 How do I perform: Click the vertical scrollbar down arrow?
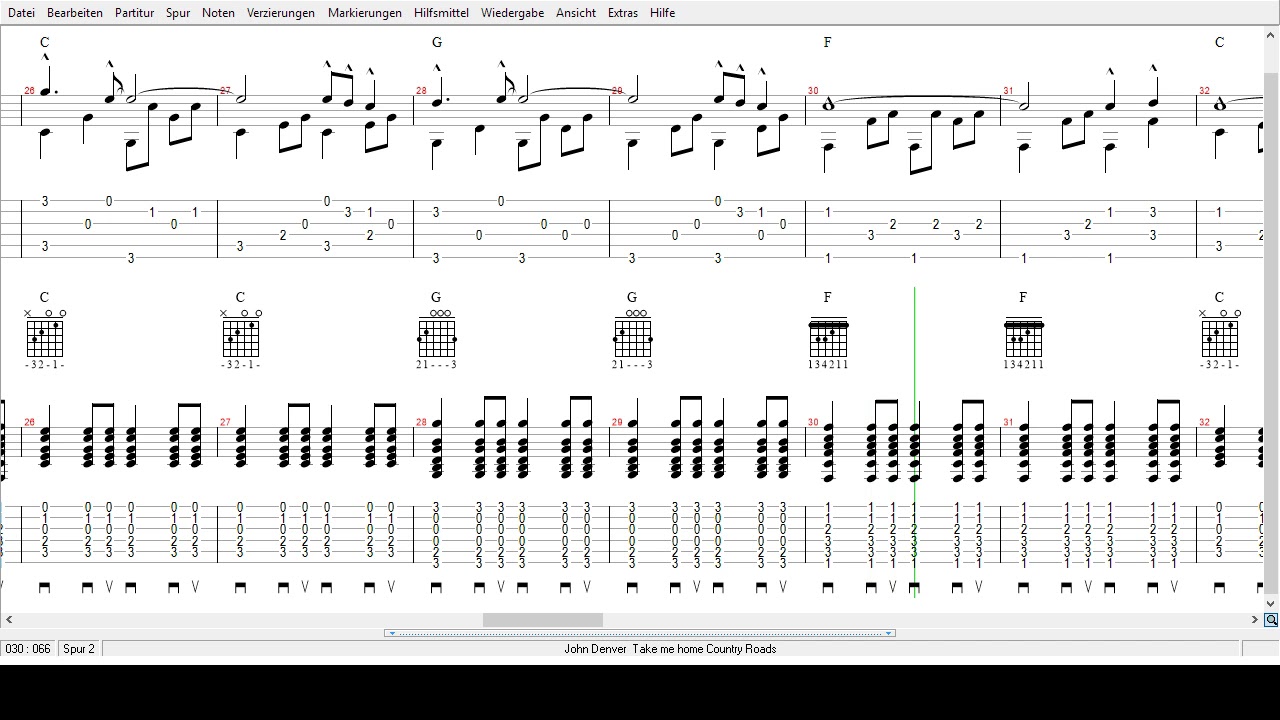tap(1271, 604)
